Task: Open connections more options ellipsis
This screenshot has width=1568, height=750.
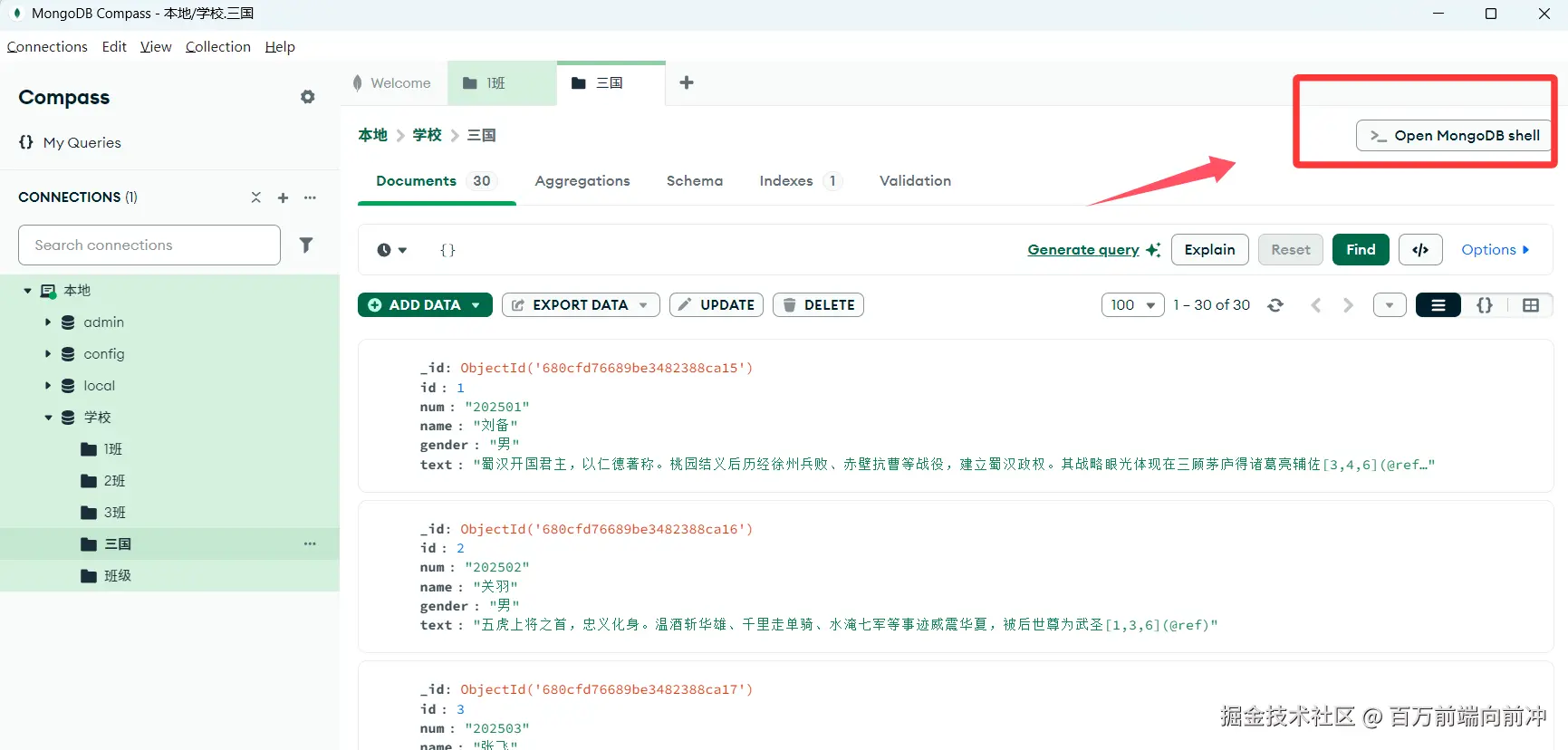Action: point(310,197)
